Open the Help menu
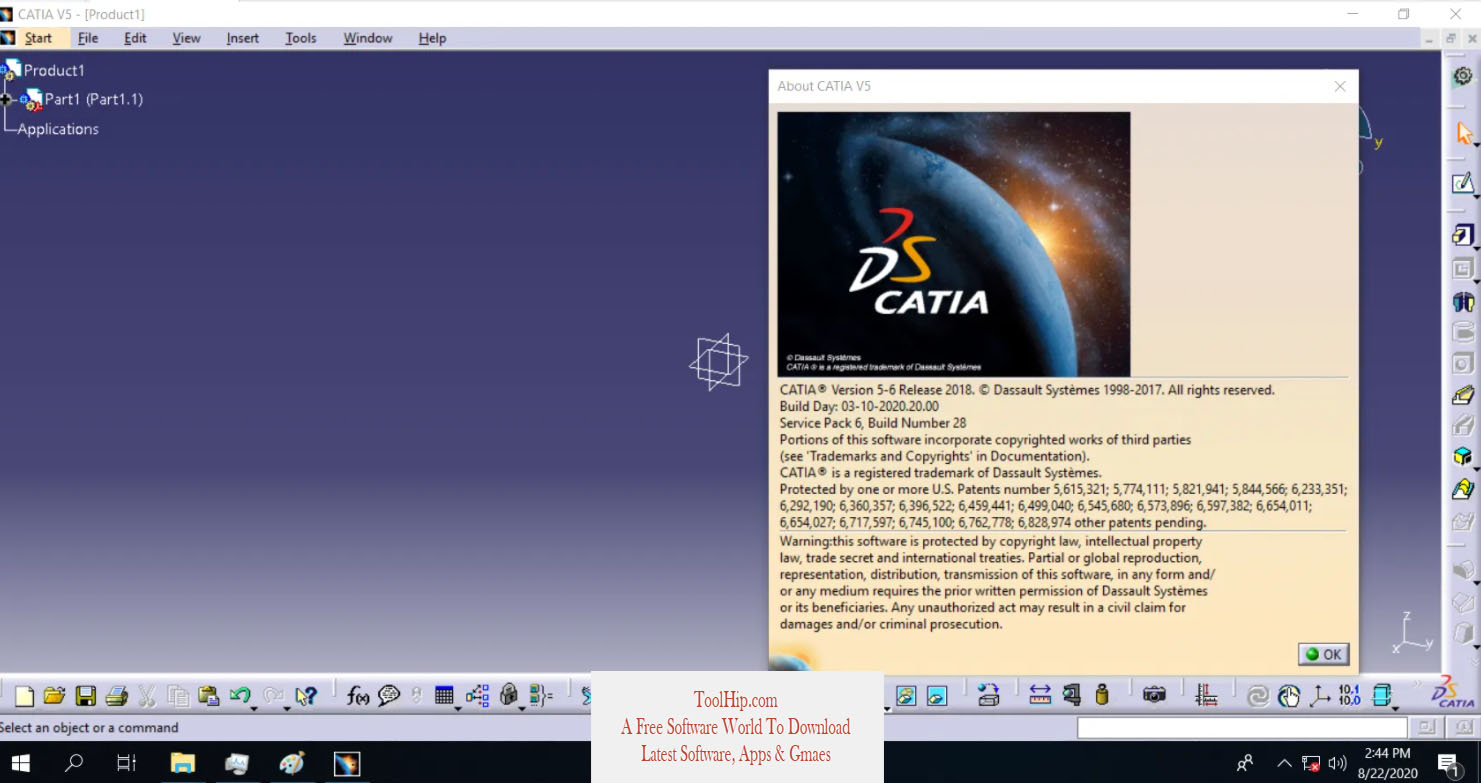 click(x=432, y=38)
